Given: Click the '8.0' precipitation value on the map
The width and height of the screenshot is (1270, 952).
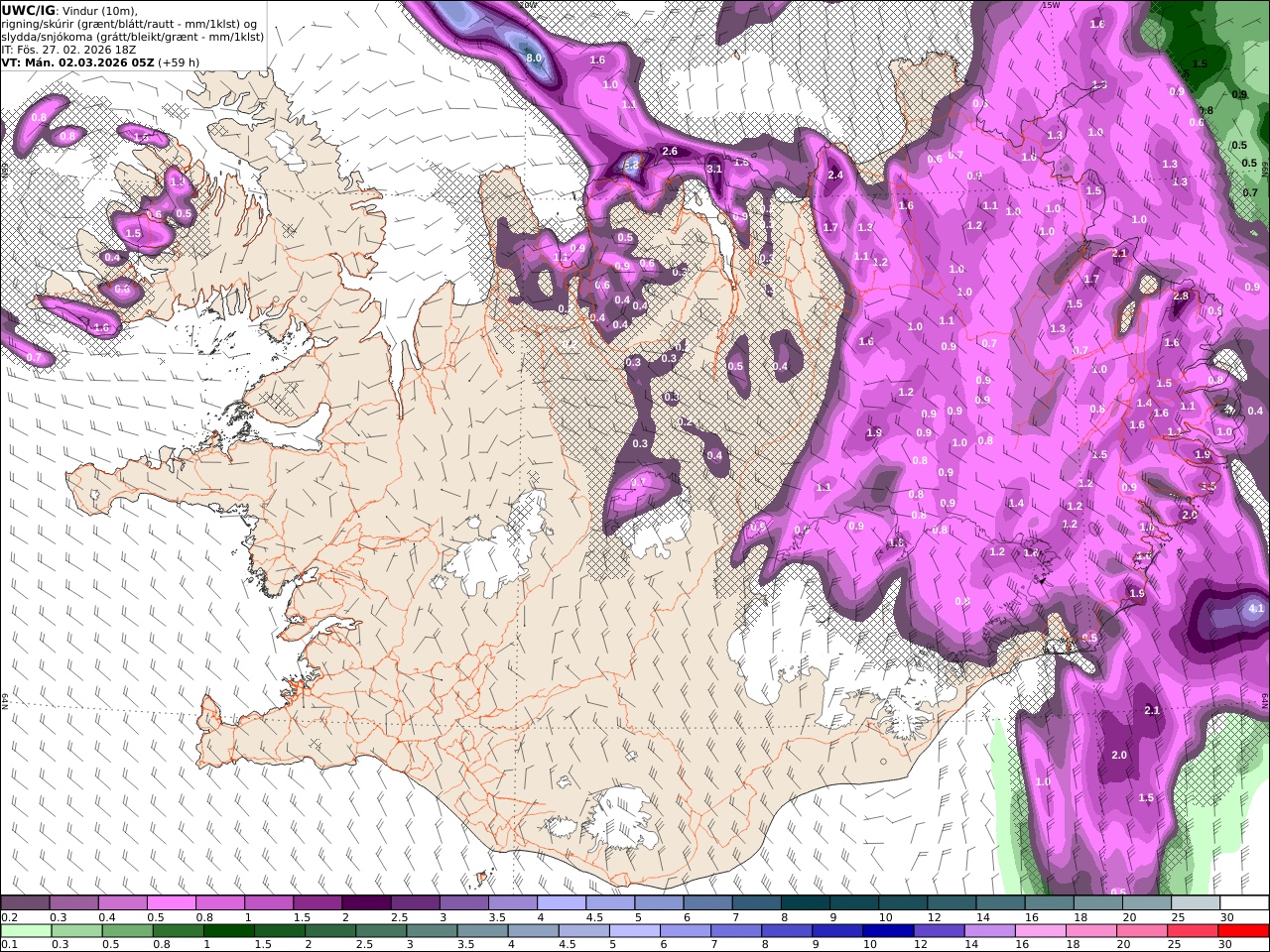Looking at the screenshot, I should [534, 59].
